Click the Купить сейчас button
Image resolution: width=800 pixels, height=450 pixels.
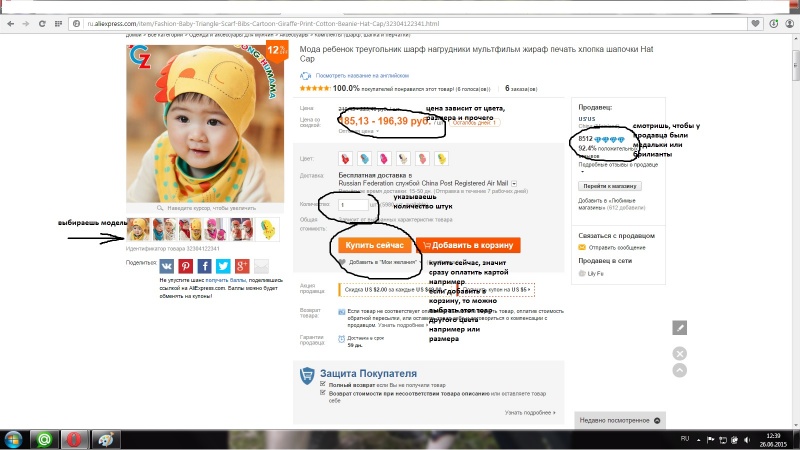pyautogui.click(x=374, y=245)
